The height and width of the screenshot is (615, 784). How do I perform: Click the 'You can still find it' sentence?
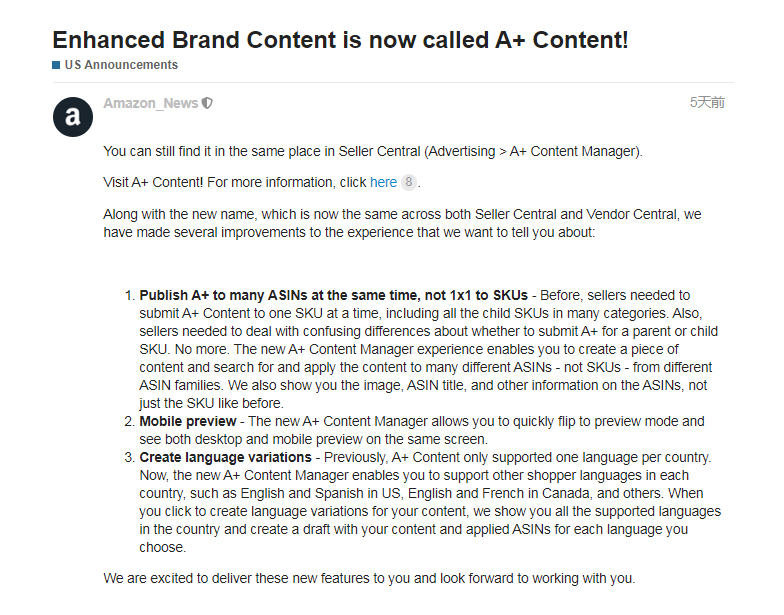coord(373,152)
